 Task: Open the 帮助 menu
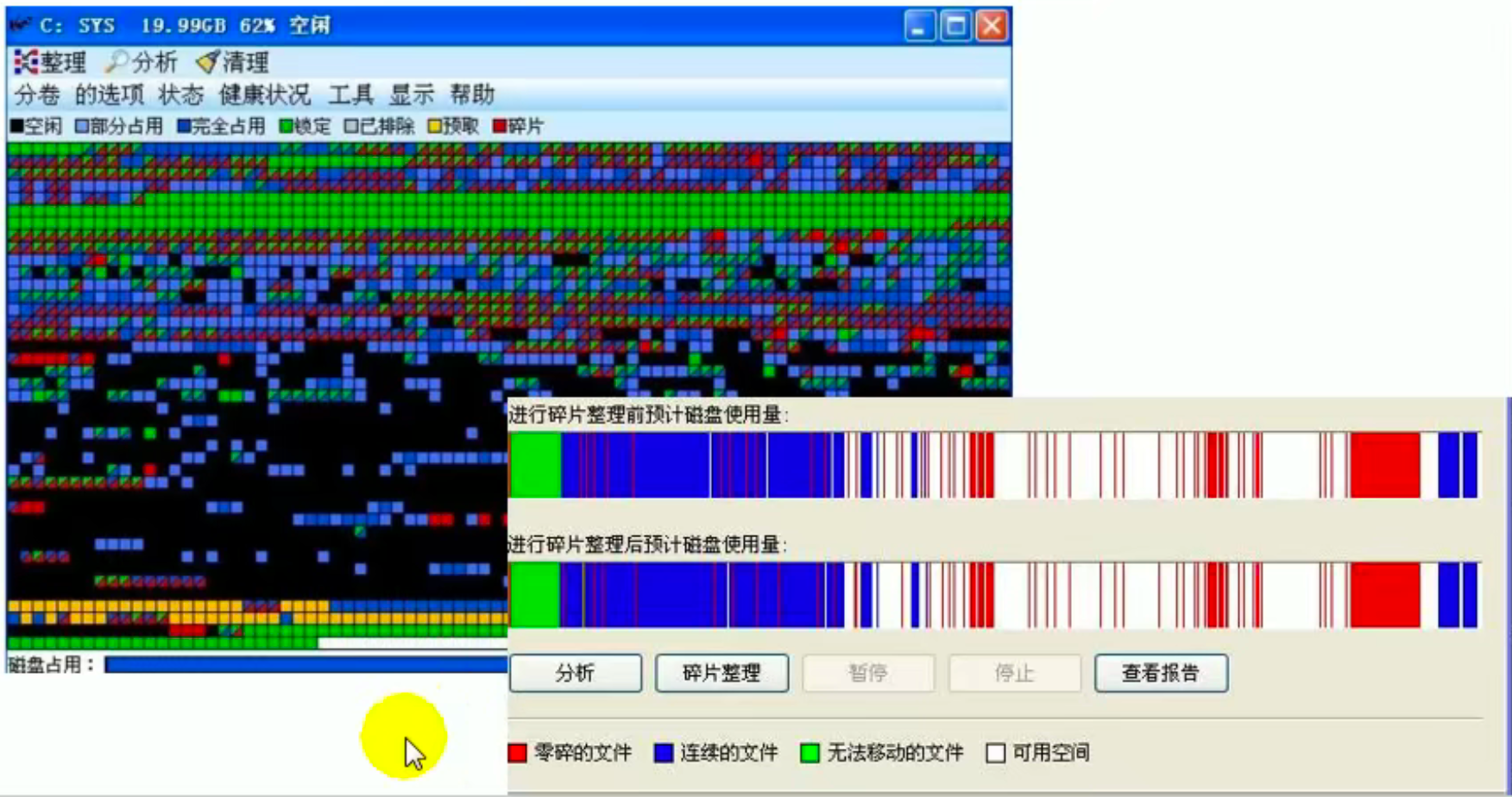[472, 94]
